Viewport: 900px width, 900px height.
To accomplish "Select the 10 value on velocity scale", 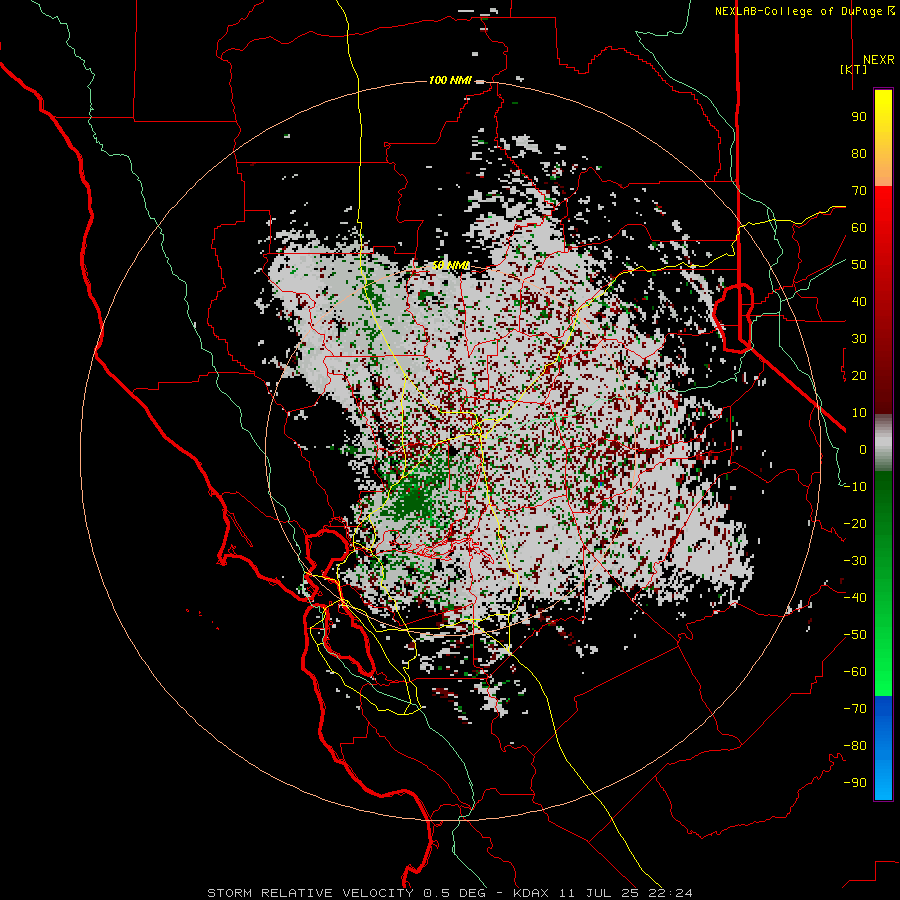I will pyautogui.click(x=859, y=413).
